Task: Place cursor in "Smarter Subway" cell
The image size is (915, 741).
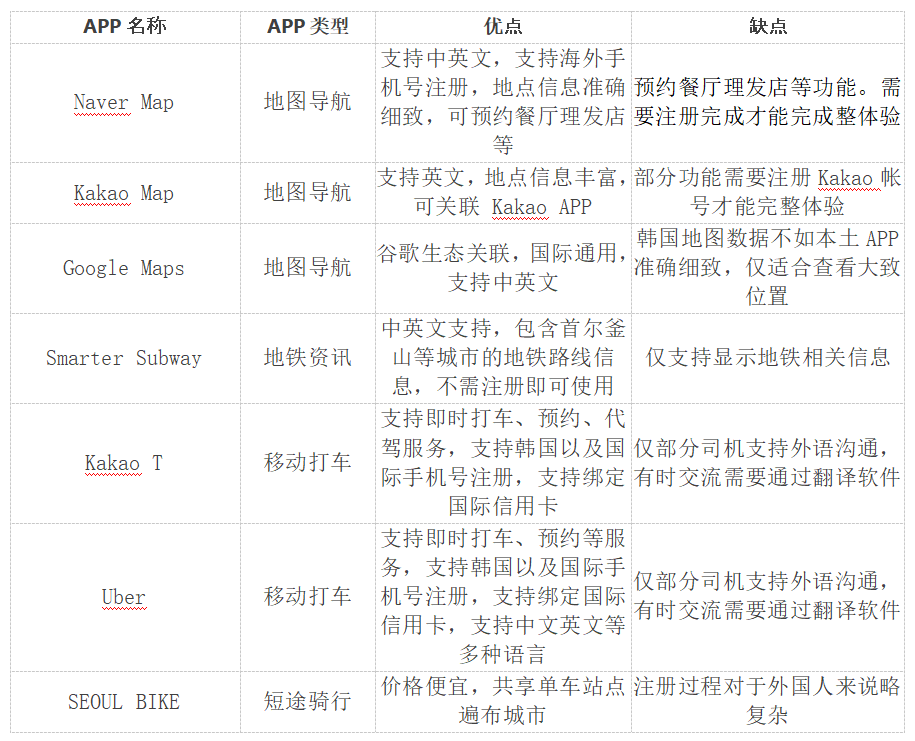Action: pos(124,358)
